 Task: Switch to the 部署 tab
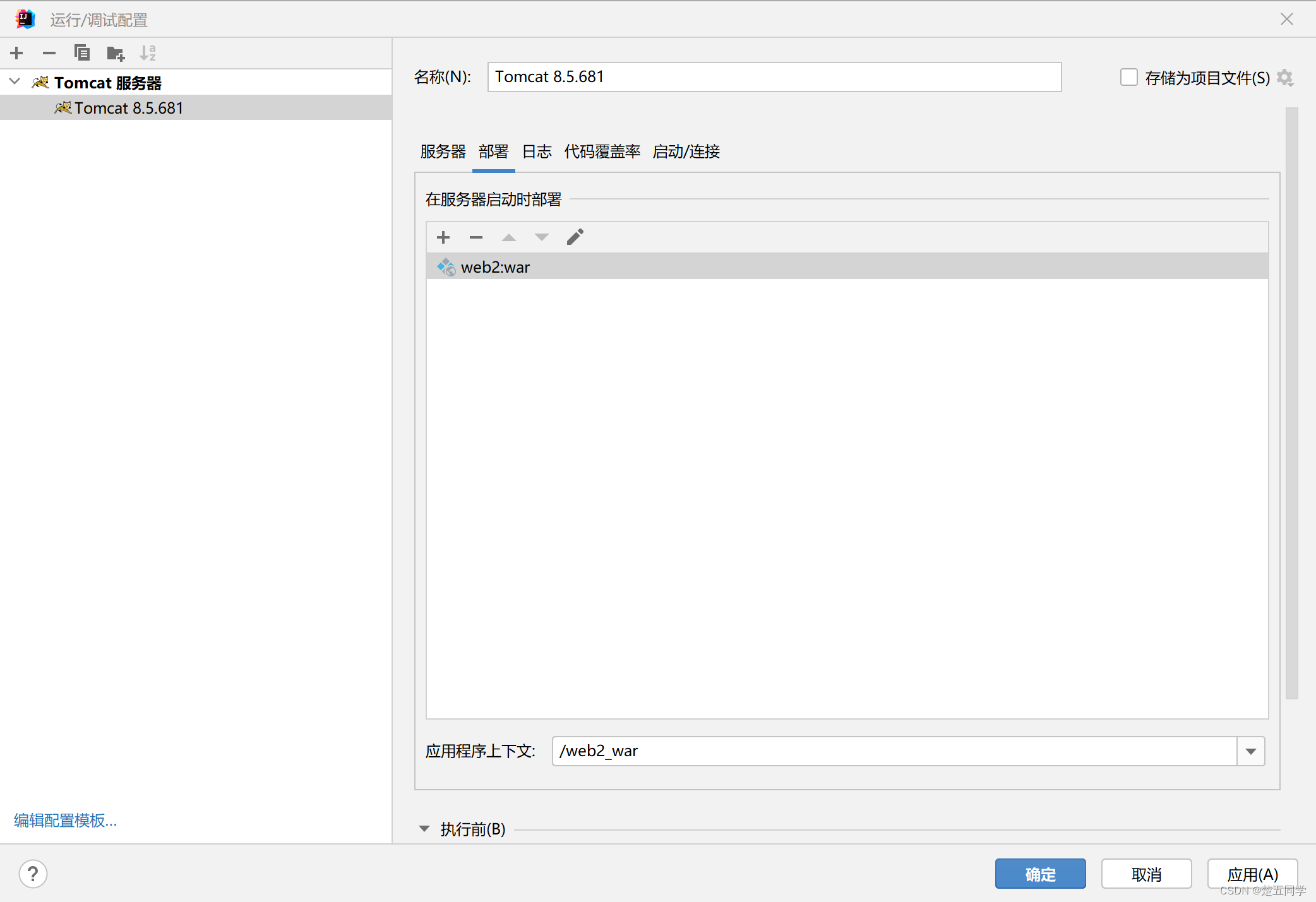point(494,151)
